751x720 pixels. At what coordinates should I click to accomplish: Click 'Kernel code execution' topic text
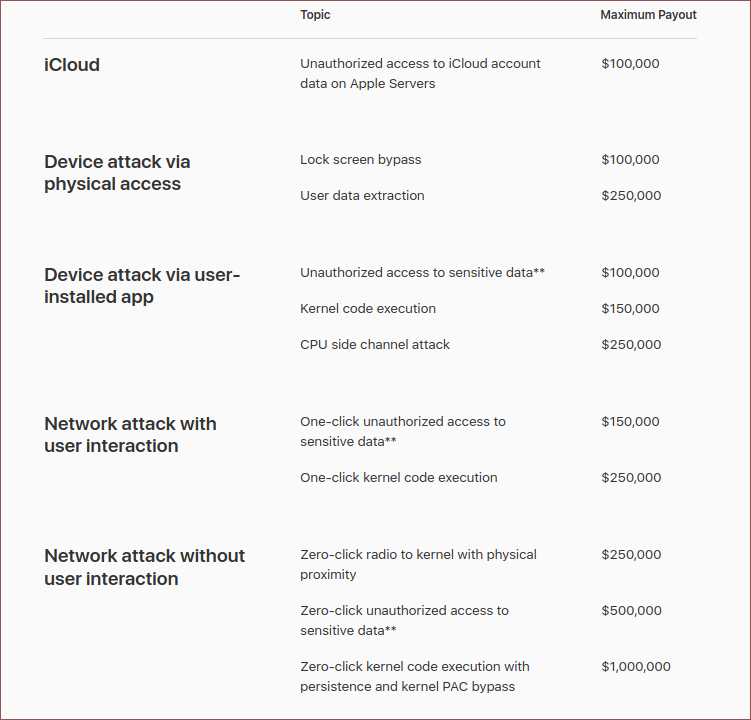point(368,309)
